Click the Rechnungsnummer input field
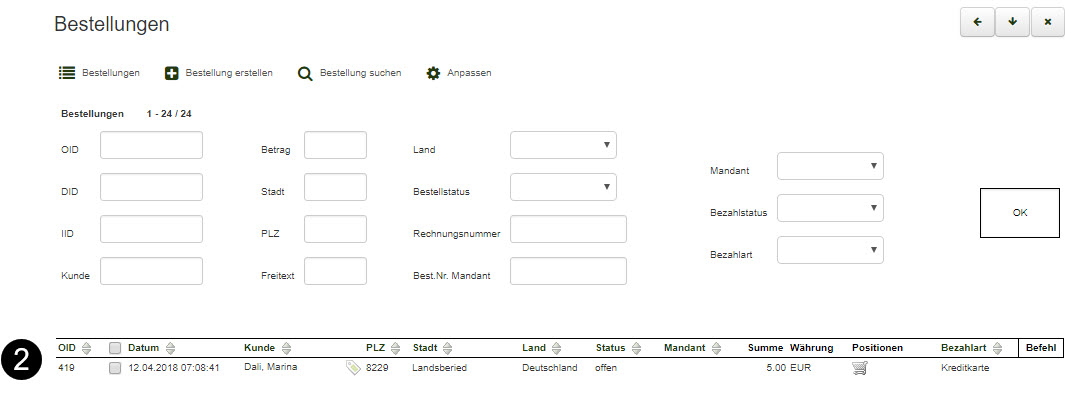 (568, 229)
